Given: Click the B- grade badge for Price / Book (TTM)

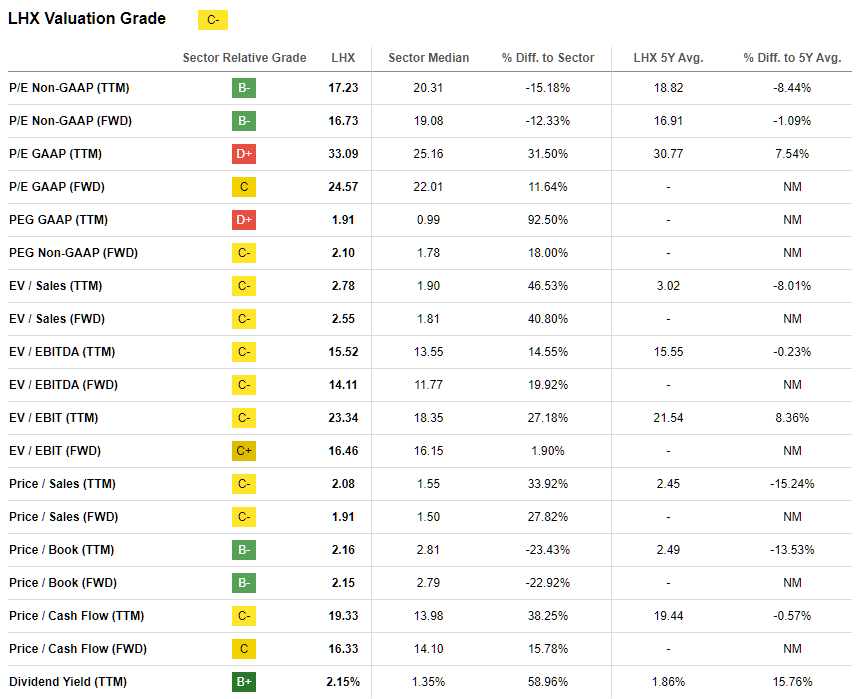Looking at the screenshot, I should pyautogui.click(x=244, y=550).
